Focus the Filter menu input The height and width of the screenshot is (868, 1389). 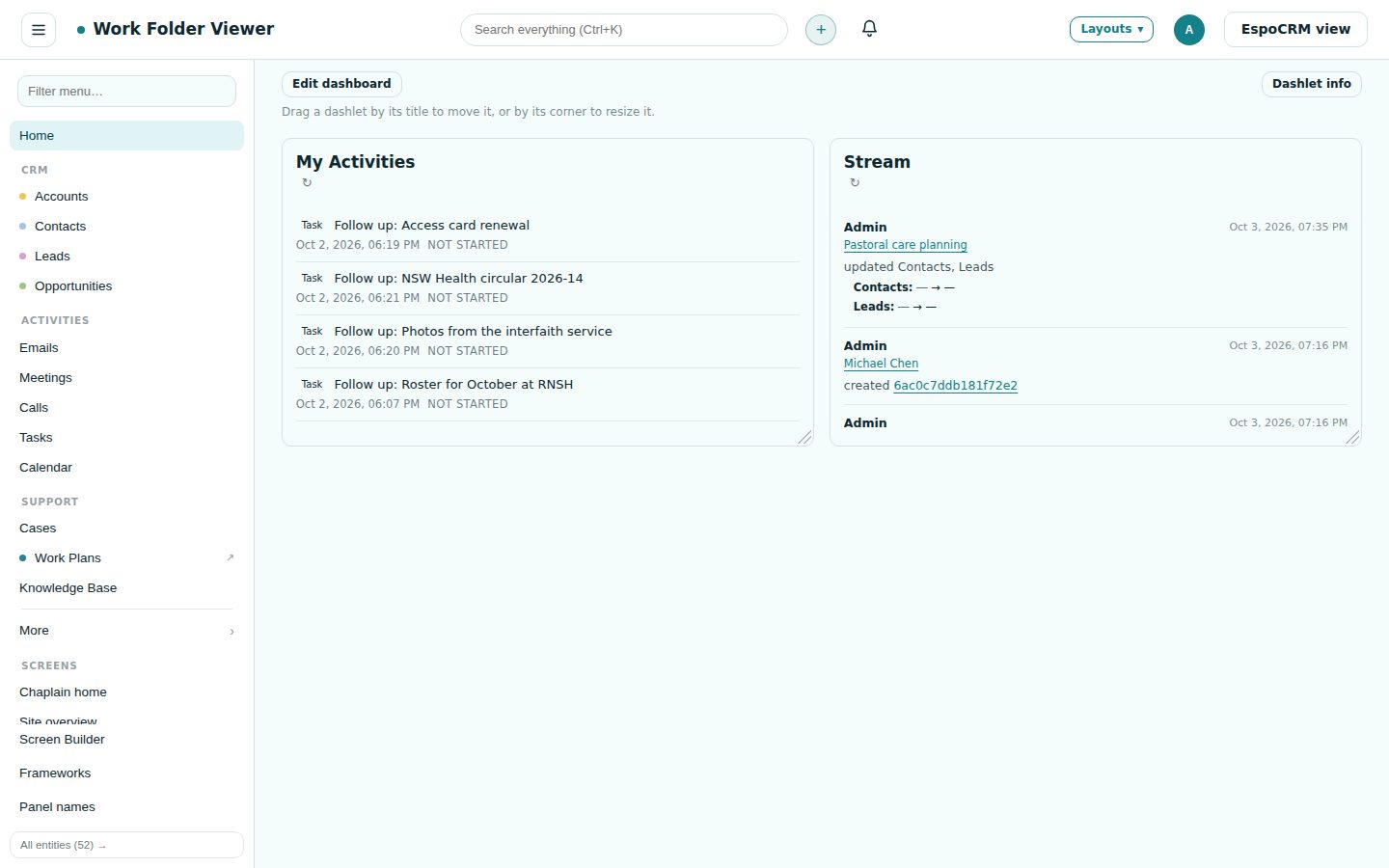point(126,91)
